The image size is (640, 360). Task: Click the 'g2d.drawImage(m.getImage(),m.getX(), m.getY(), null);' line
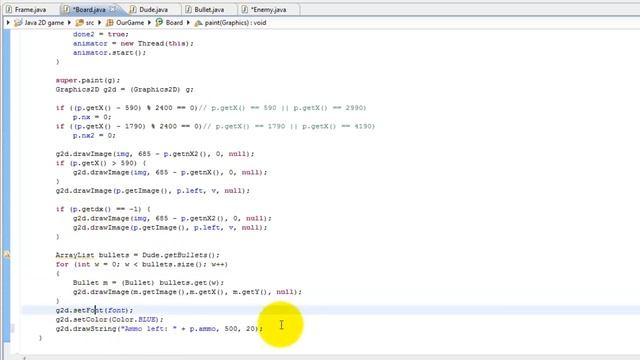[x=187, y=292]
